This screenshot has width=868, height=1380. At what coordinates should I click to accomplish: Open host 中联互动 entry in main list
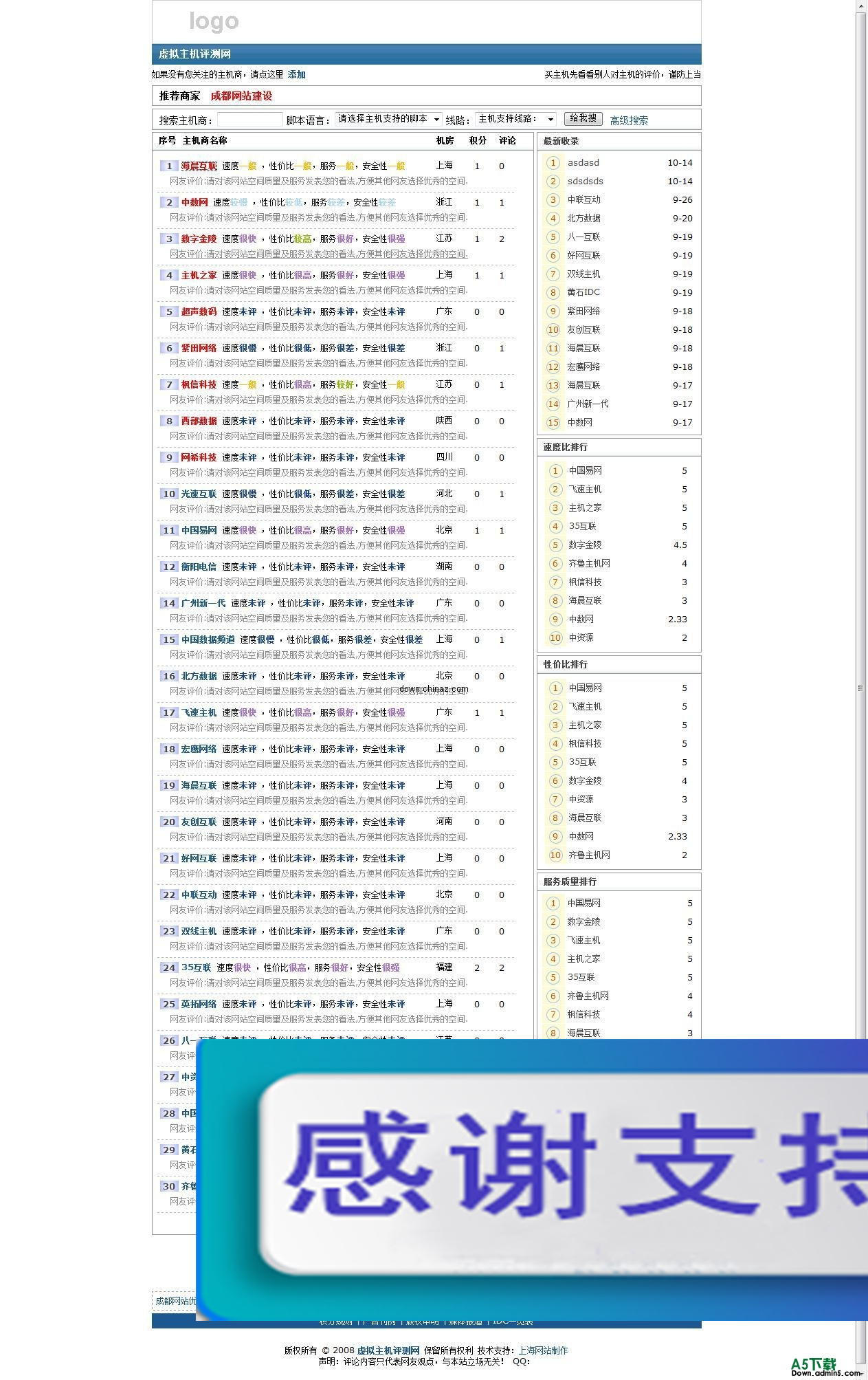click(199, 895)
